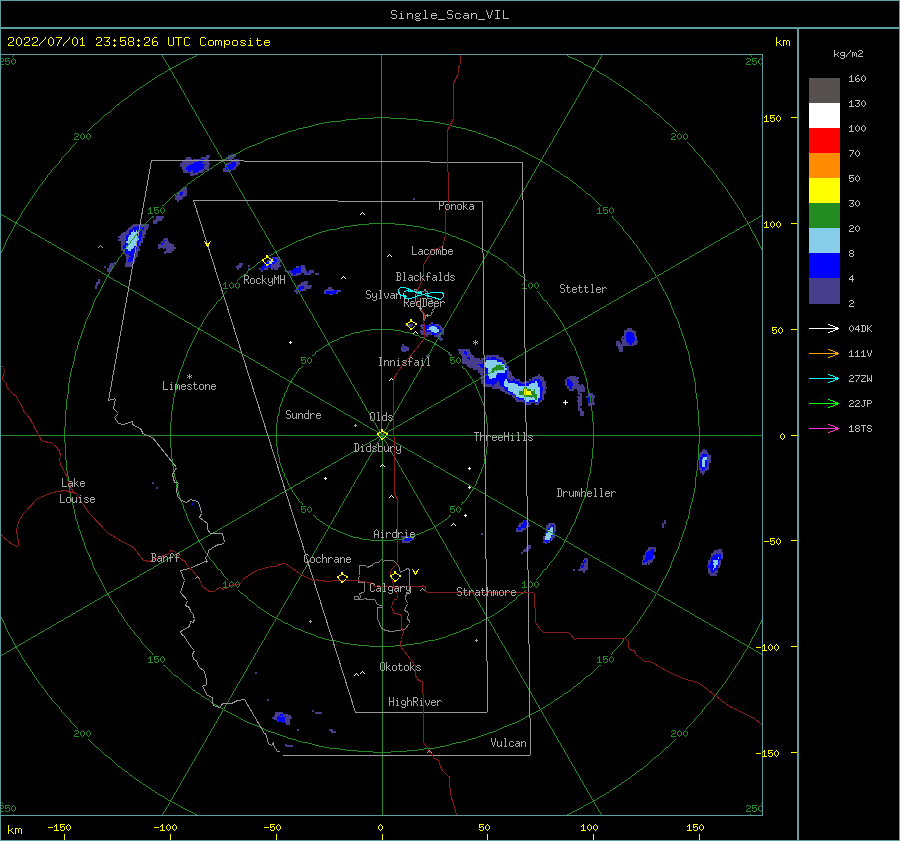Click the Blackfalds town label
Screen dimensions: 900x841
pyautogui.click(x=425, y=277)
